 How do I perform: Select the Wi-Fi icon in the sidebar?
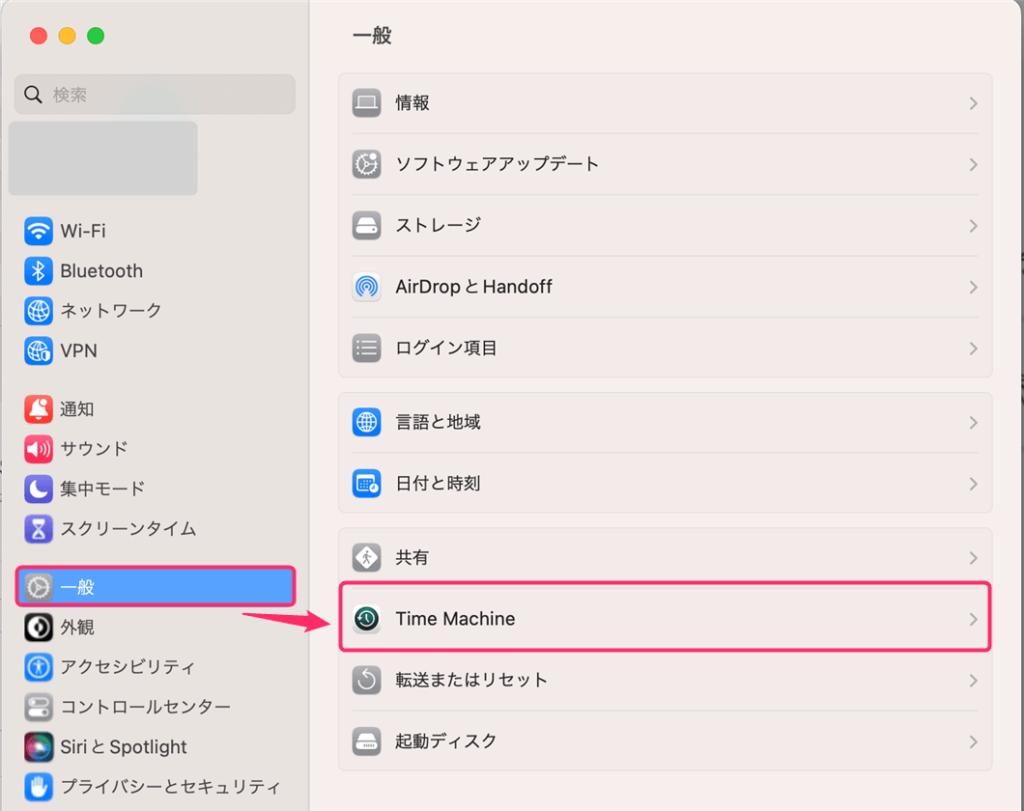(x=36, y=231)
